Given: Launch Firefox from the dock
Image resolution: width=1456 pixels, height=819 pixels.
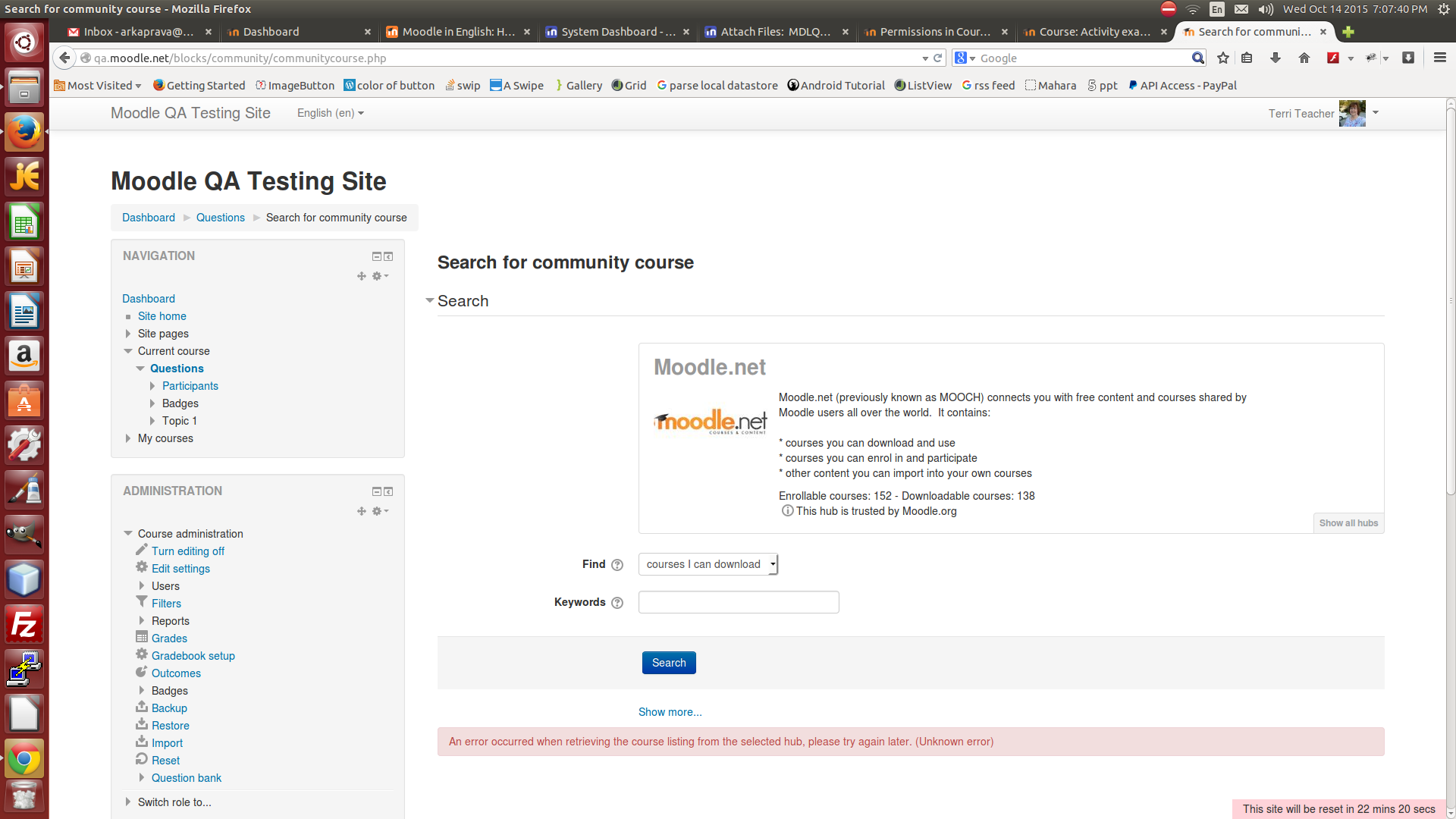Looking at the screenshot, I should coord(24,132).
